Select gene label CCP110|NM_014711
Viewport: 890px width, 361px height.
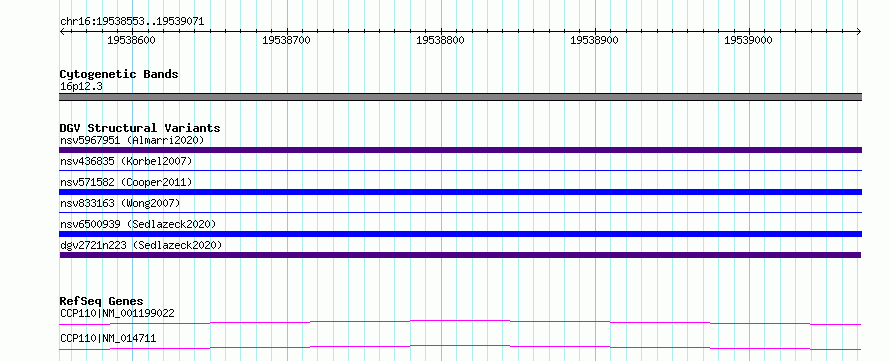[x=108, y=339]
